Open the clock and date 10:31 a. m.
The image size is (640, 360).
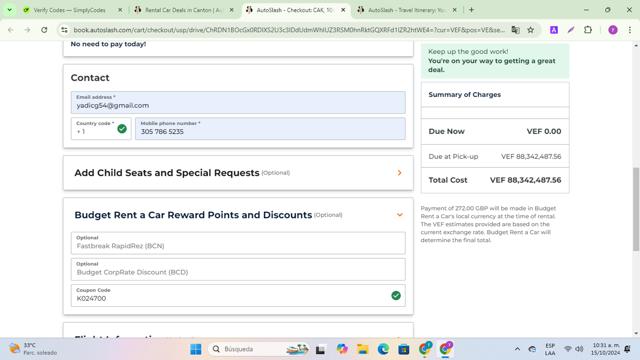click(606, 349)
